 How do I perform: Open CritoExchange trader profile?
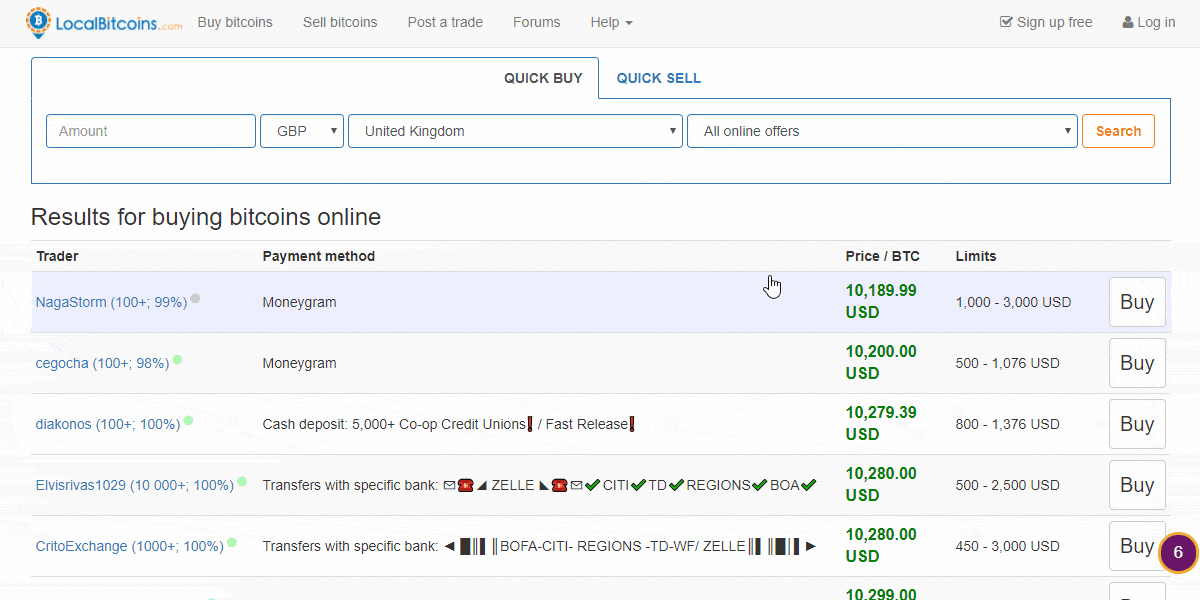(x=130, y=546)
